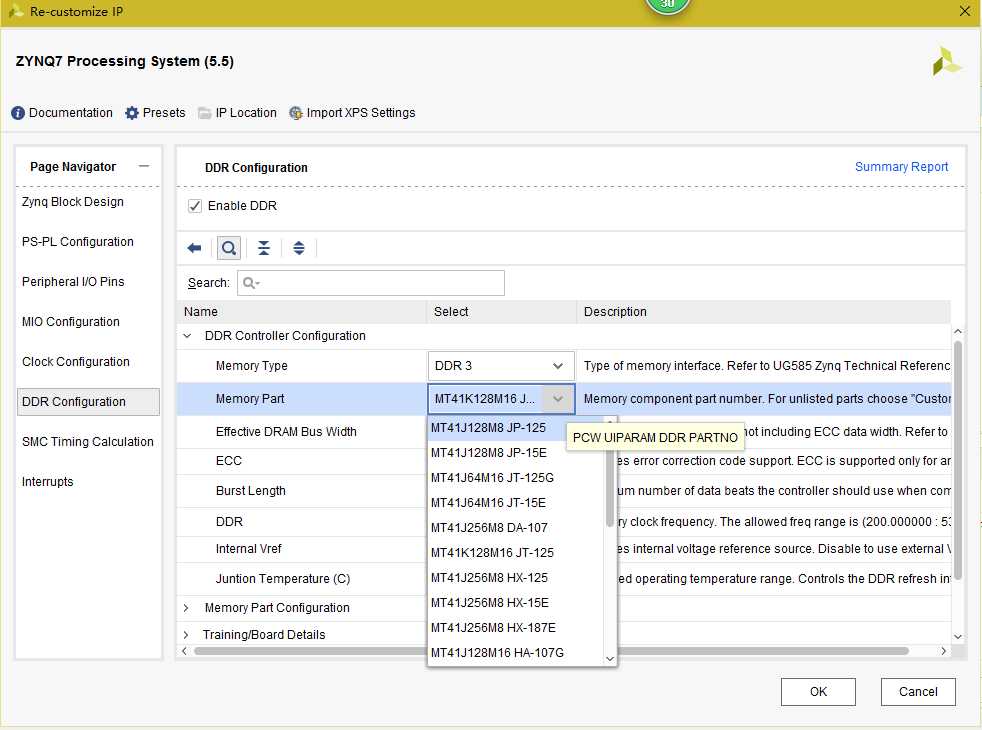This screenshot has height=730, width=982.
Task: Select the Memory Type row label
Action: coord(252,366)
